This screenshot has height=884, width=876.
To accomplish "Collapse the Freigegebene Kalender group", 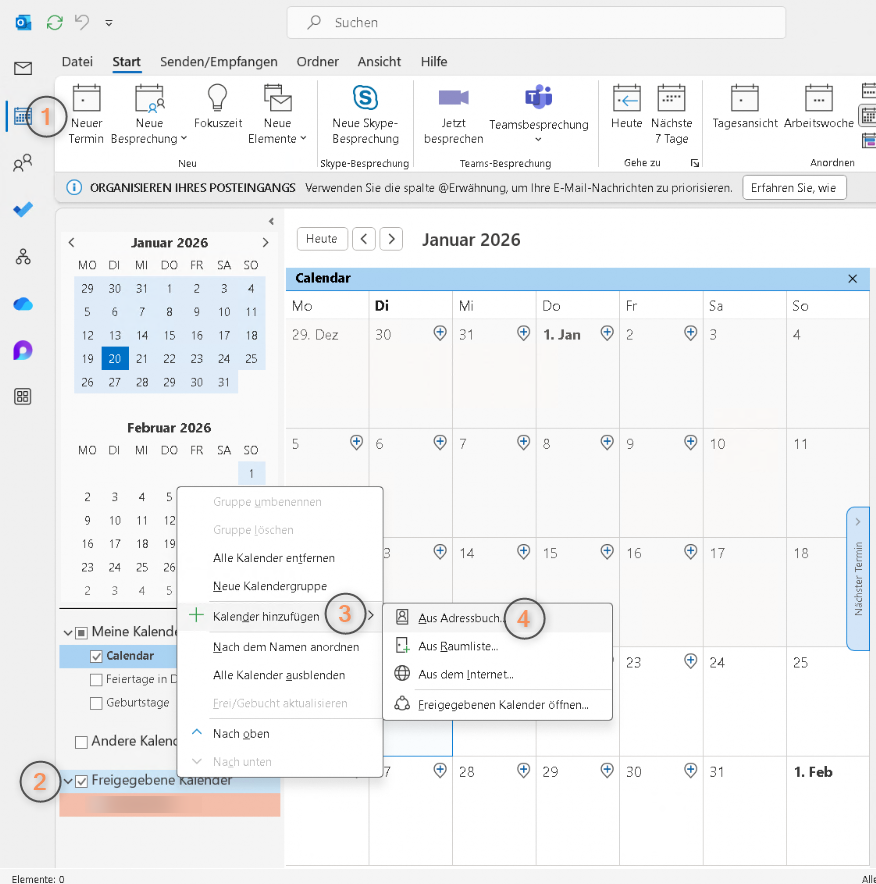I will pyautogui.click(x=67, y=781).
